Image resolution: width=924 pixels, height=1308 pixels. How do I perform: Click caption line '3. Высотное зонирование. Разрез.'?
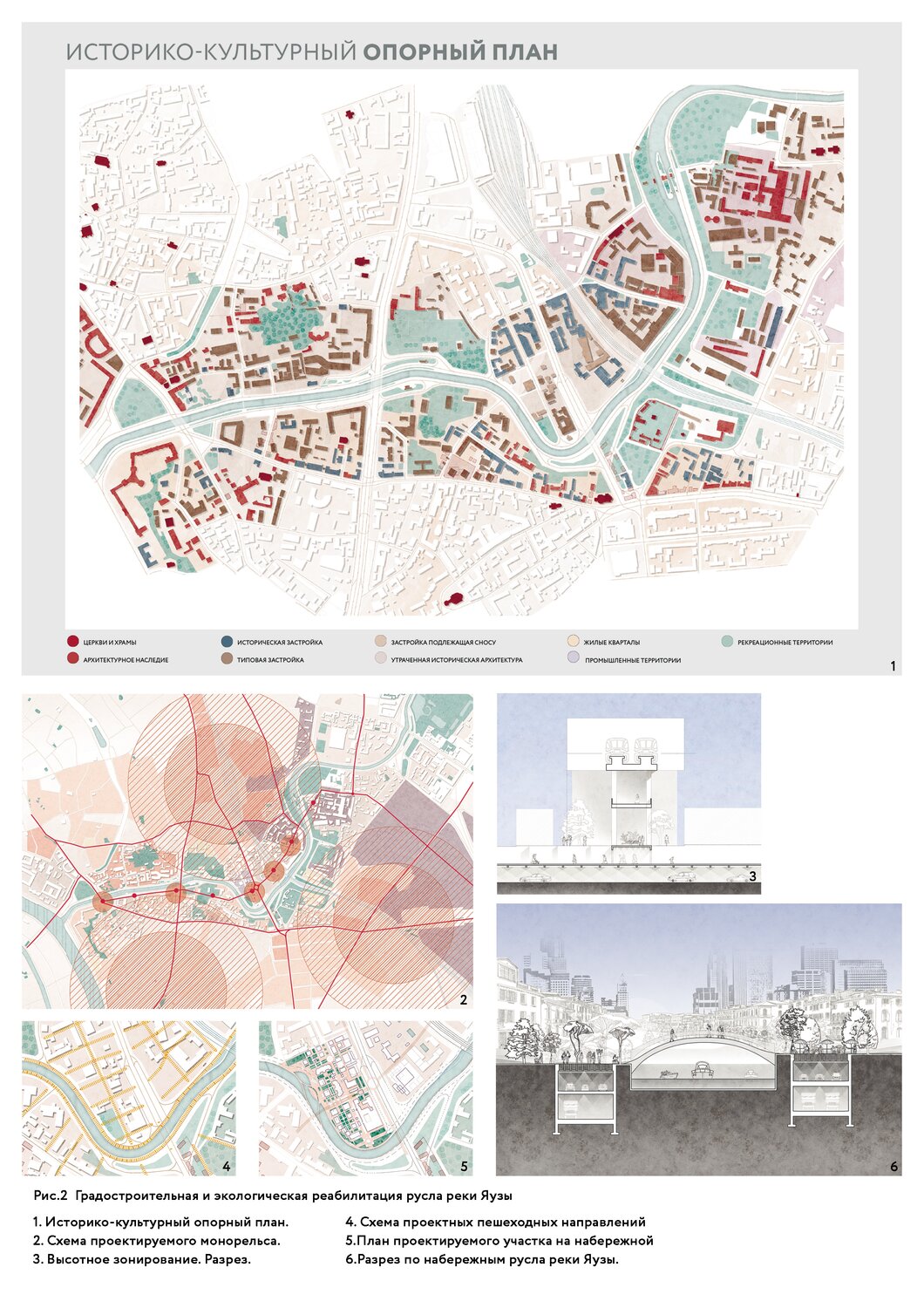coord(142,1259)
